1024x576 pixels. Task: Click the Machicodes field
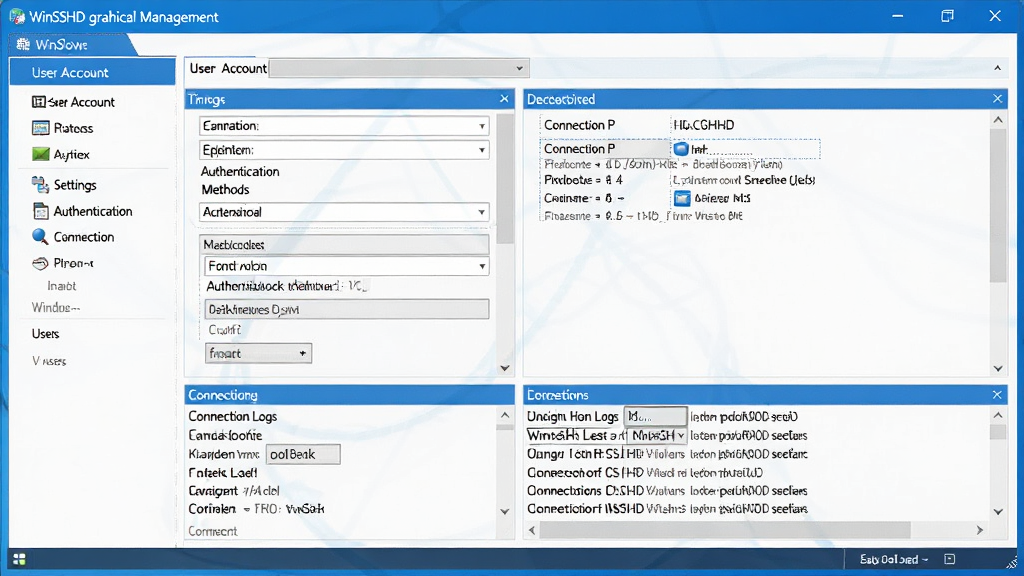pyautogui.click(x=344, y=244)
